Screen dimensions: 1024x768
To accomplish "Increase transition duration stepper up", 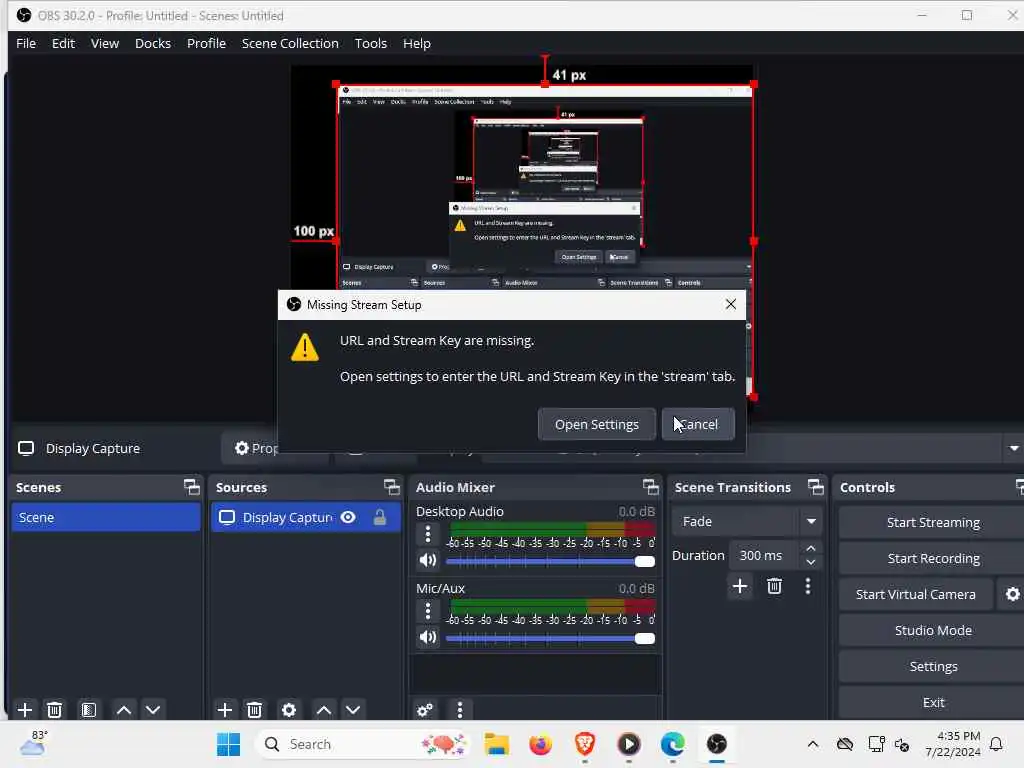I will point(810,548).
